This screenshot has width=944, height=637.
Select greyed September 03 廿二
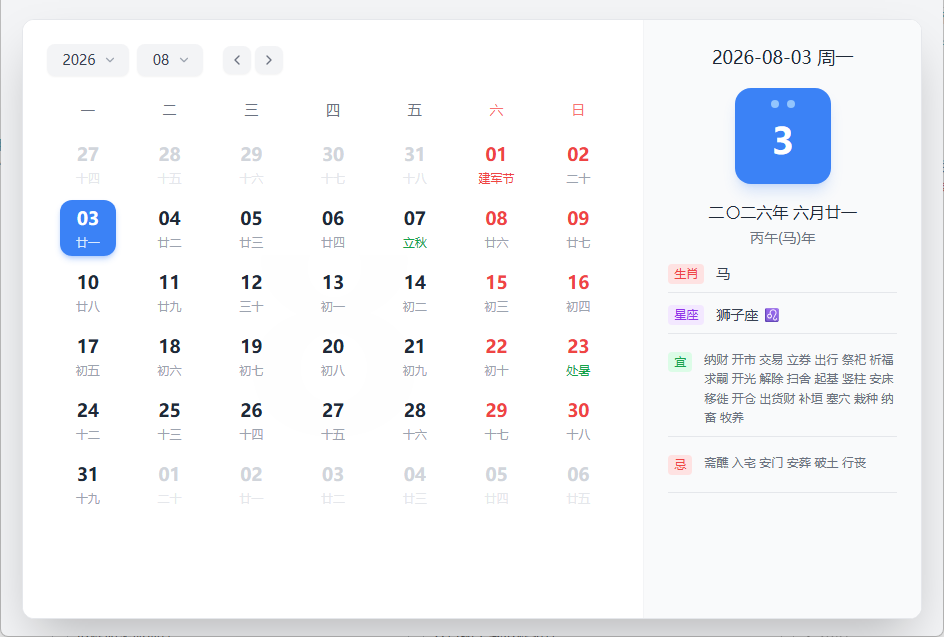[333, 484]
